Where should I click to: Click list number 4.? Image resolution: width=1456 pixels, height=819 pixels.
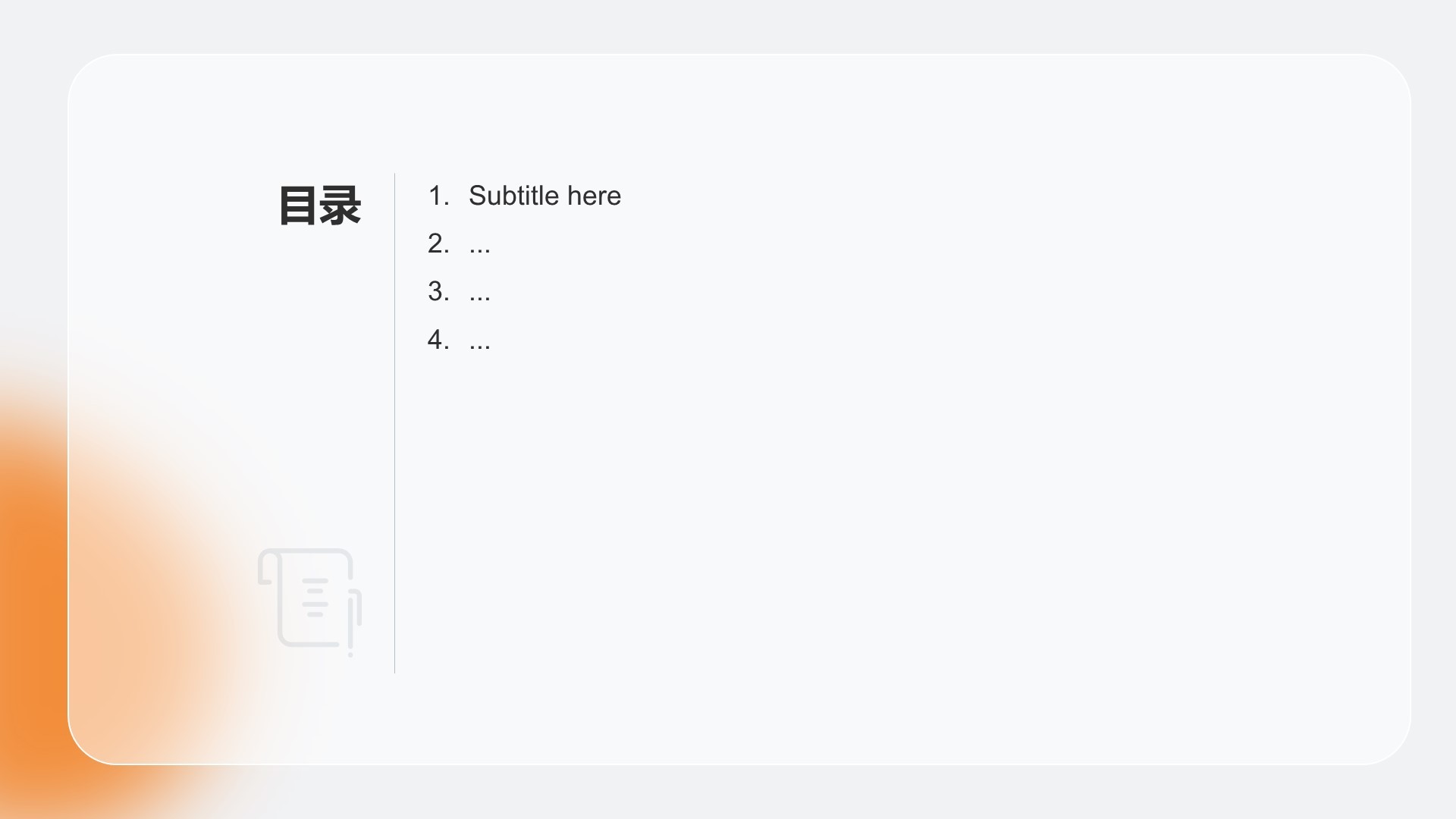(438, 339)
